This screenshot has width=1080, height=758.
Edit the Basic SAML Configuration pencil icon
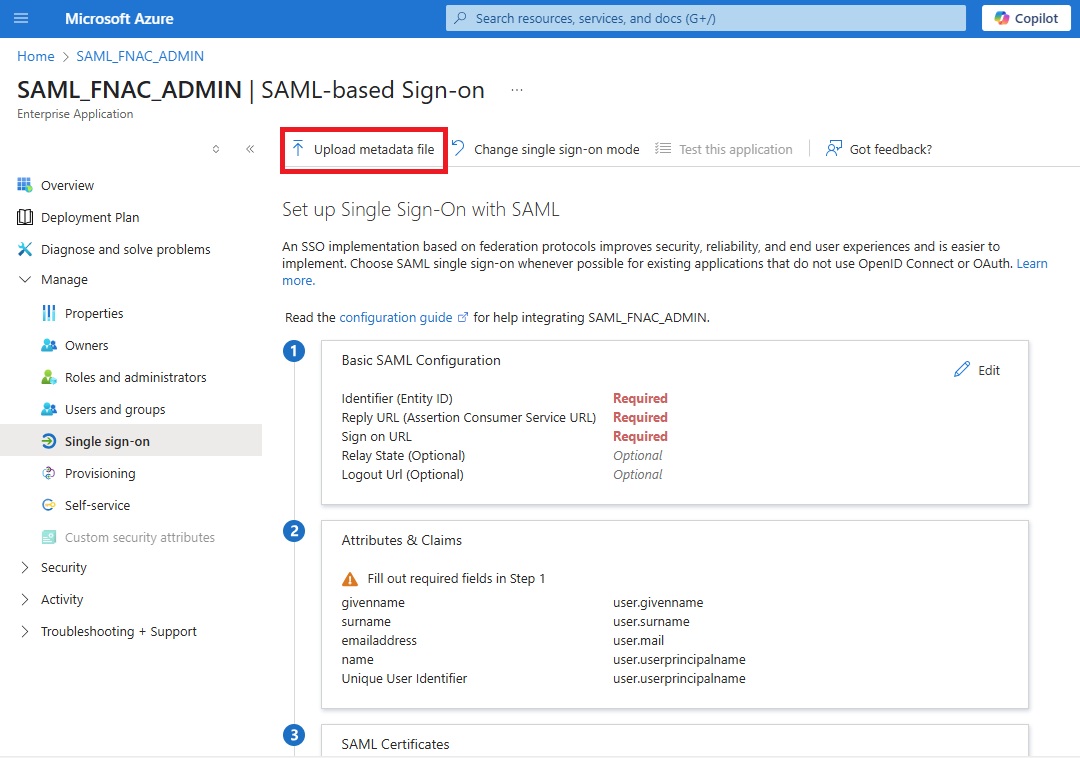(963, 369)
